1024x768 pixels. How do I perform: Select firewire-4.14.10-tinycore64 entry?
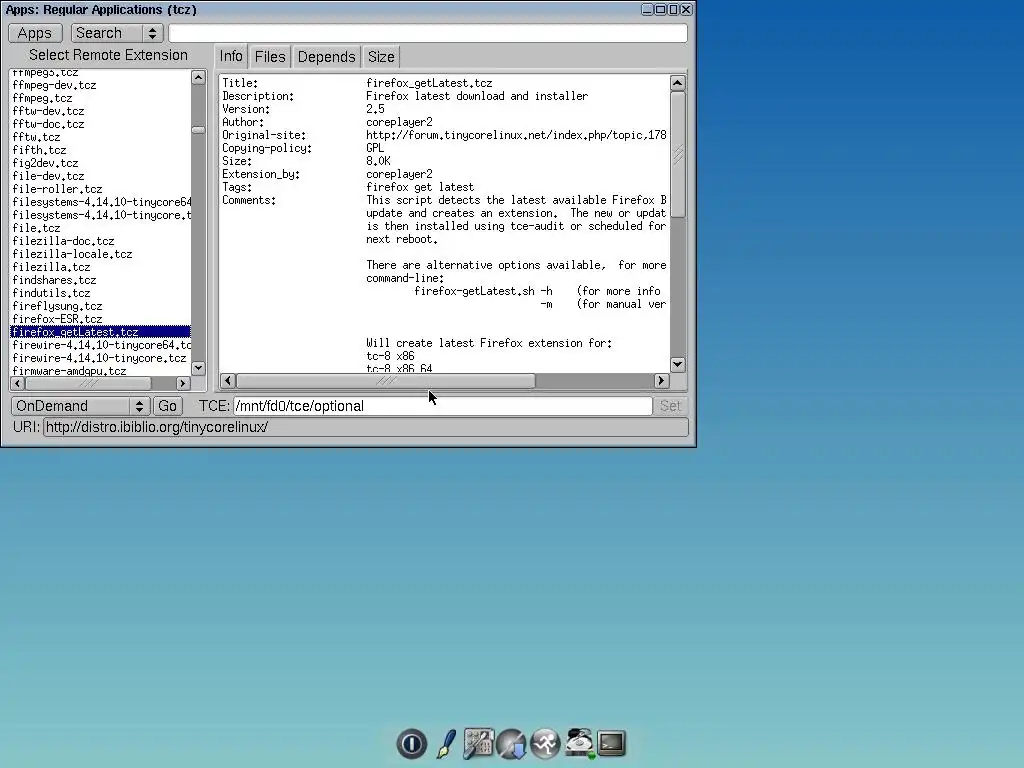101,345
